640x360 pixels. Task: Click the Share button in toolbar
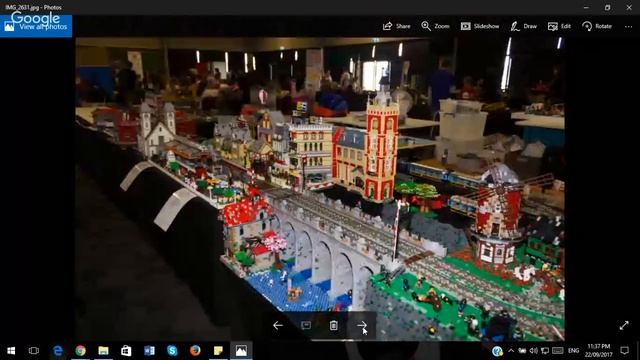(396, 26)
